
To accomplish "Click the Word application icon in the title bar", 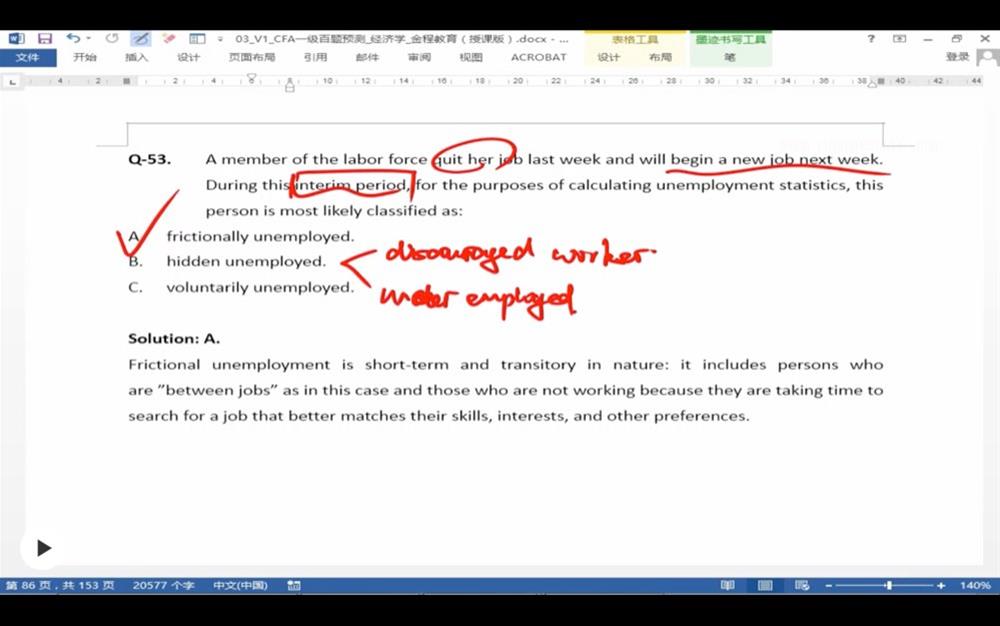I will pyautogui.click(x=17, y=39).
